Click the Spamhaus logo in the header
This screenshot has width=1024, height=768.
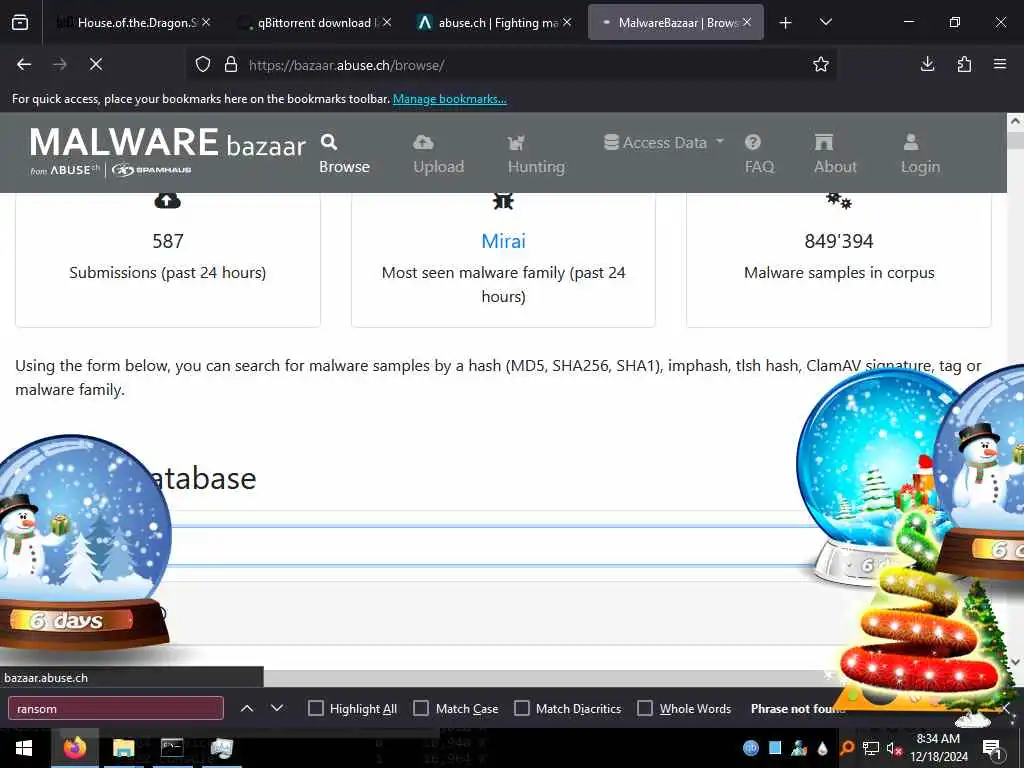[x=152, y=170]
